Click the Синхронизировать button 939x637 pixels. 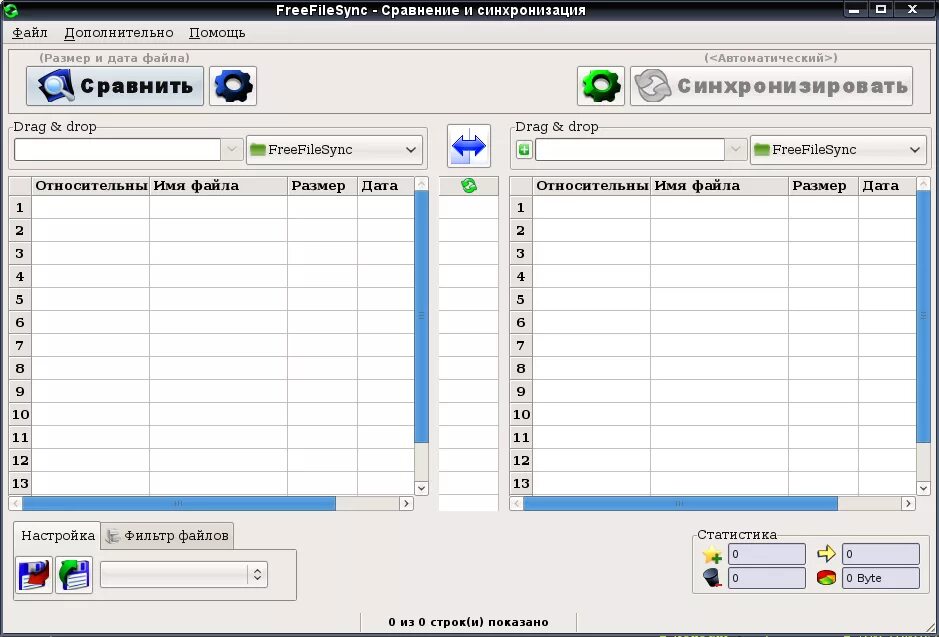coord(771,86)
